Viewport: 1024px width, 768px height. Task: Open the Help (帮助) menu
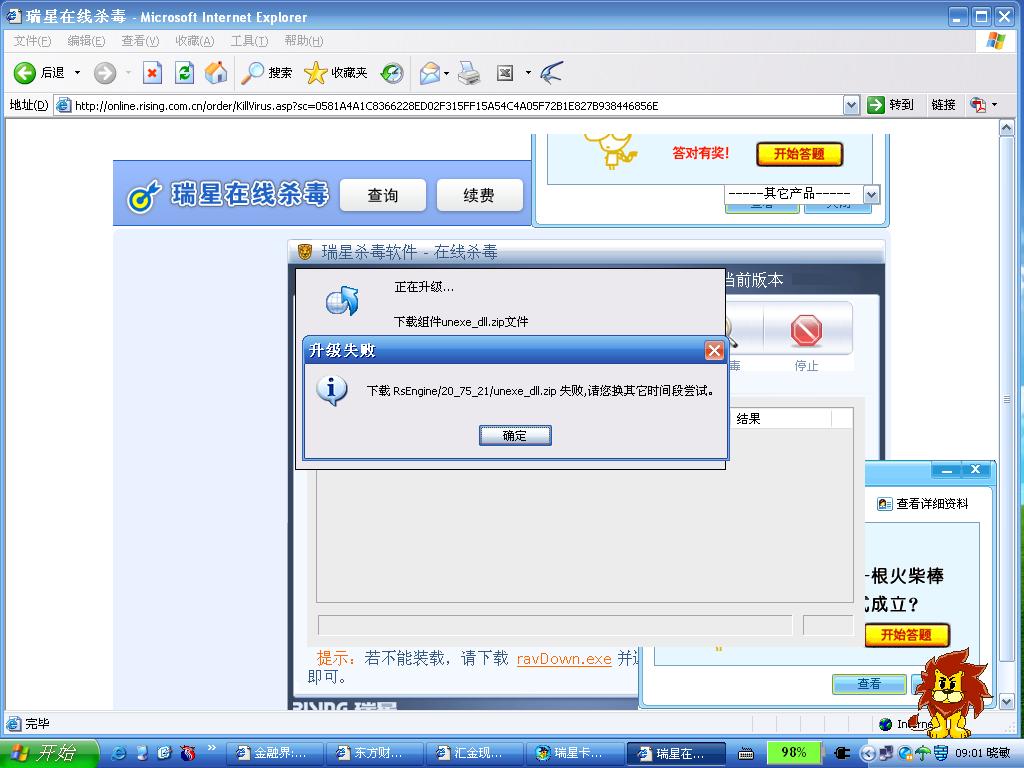tap(304, 40)
